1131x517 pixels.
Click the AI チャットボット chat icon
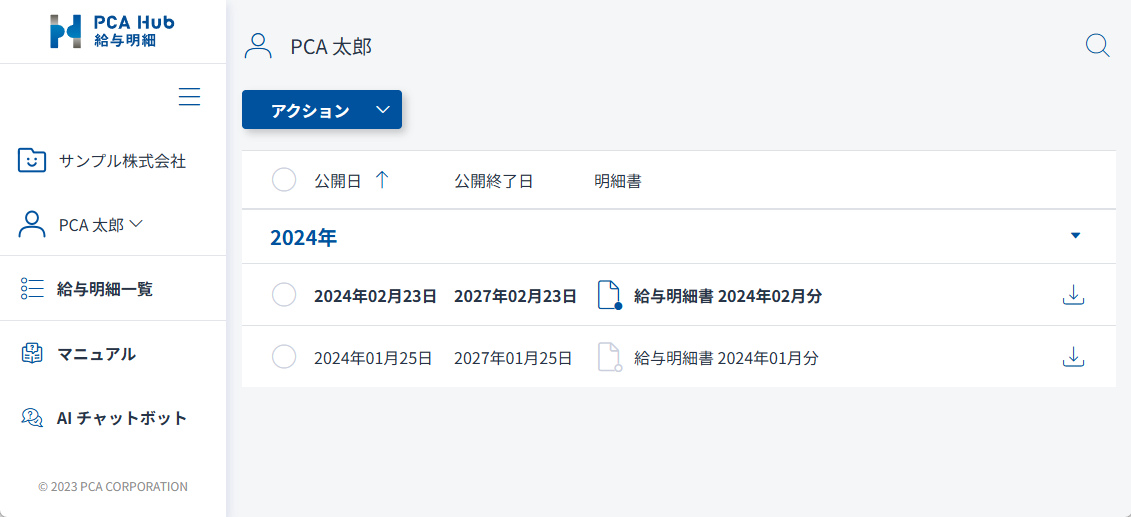[x=32, y=417]
